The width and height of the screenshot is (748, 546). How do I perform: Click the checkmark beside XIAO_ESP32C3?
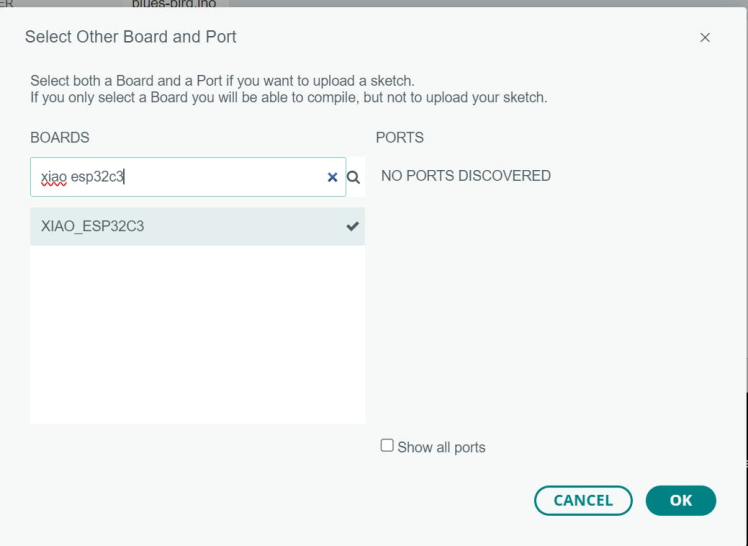352,226
